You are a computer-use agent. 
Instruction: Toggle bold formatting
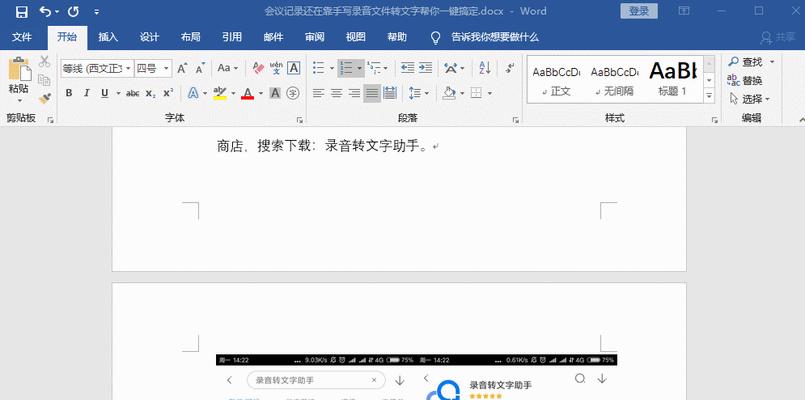click(x=69, y=93)
